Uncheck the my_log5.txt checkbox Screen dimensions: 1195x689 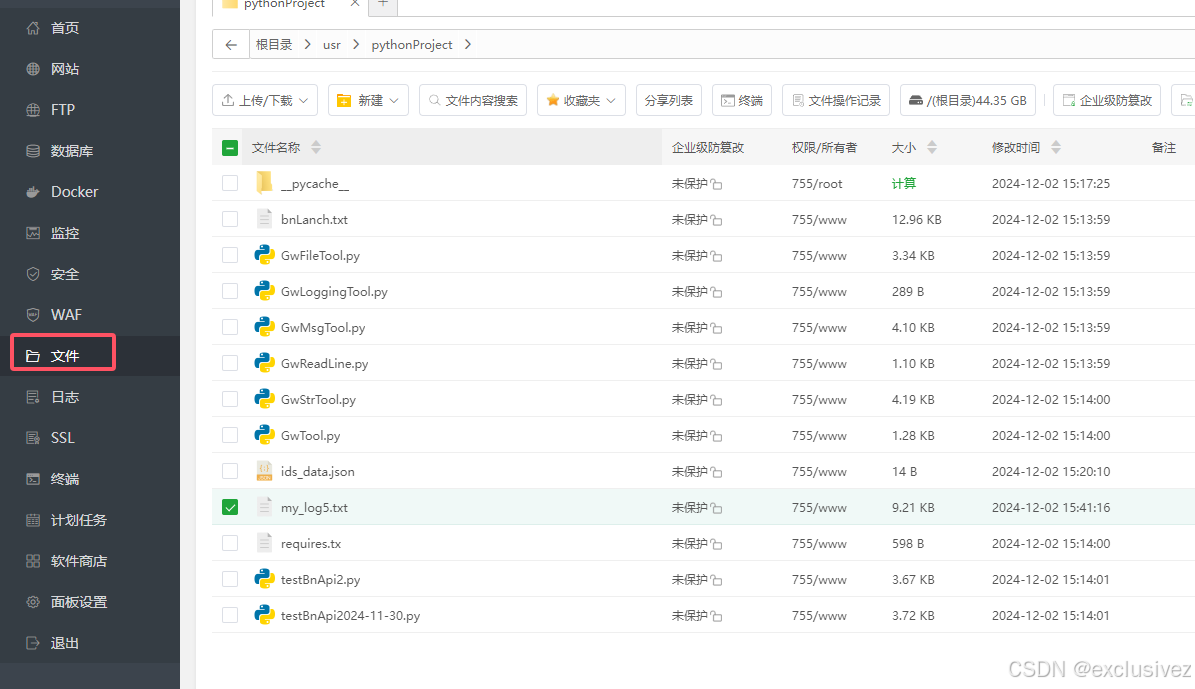click(x=230, y=507)
